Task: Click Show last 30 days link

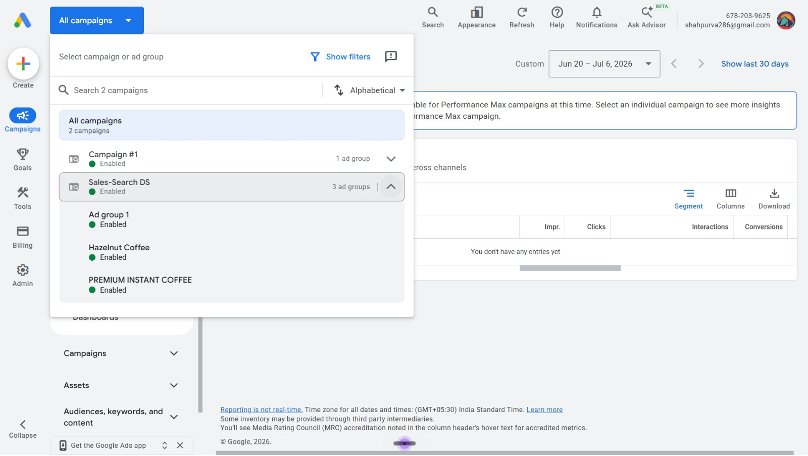Action: pos(754,64)
